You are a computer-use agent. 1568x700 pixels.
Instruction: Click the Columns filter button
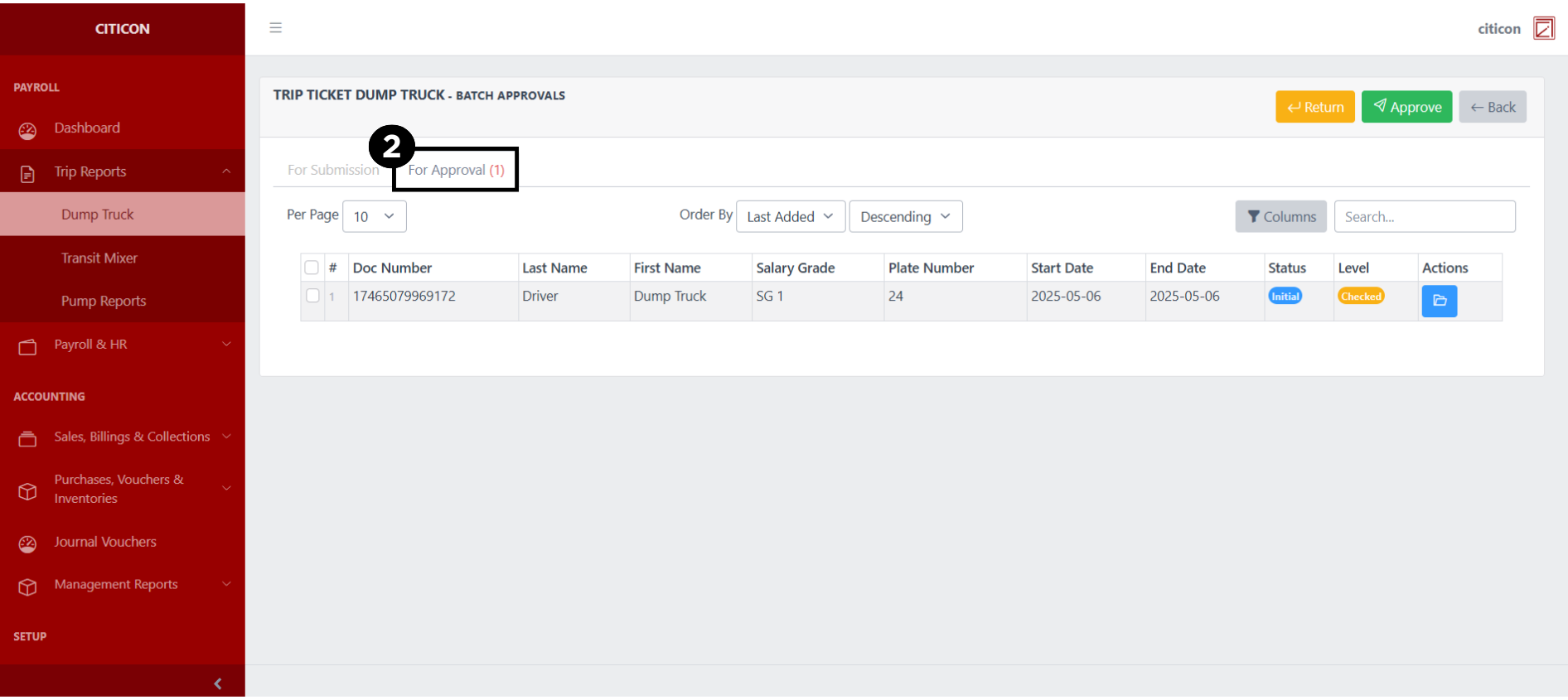pos(1280,216)
